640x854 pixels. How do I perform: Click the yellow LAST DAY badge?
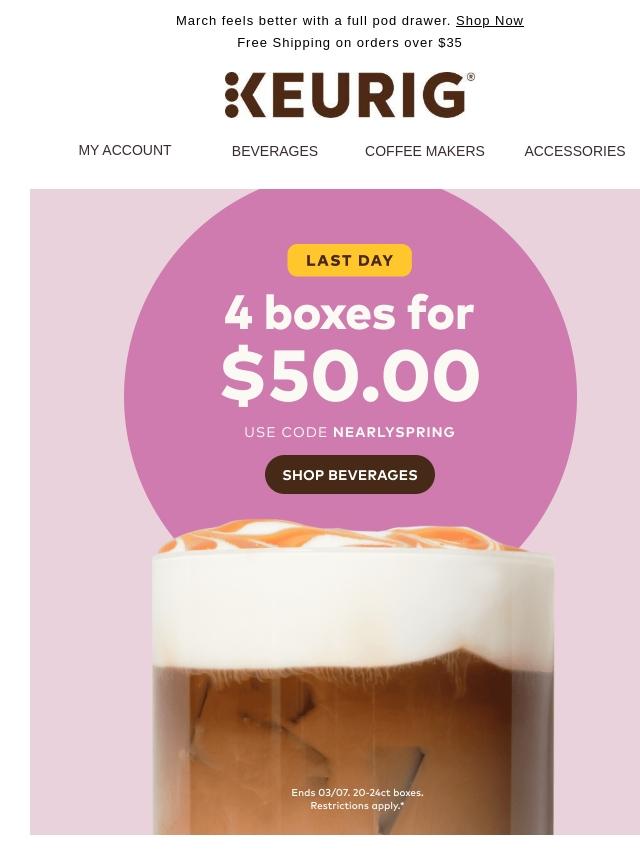coord(350,260)
